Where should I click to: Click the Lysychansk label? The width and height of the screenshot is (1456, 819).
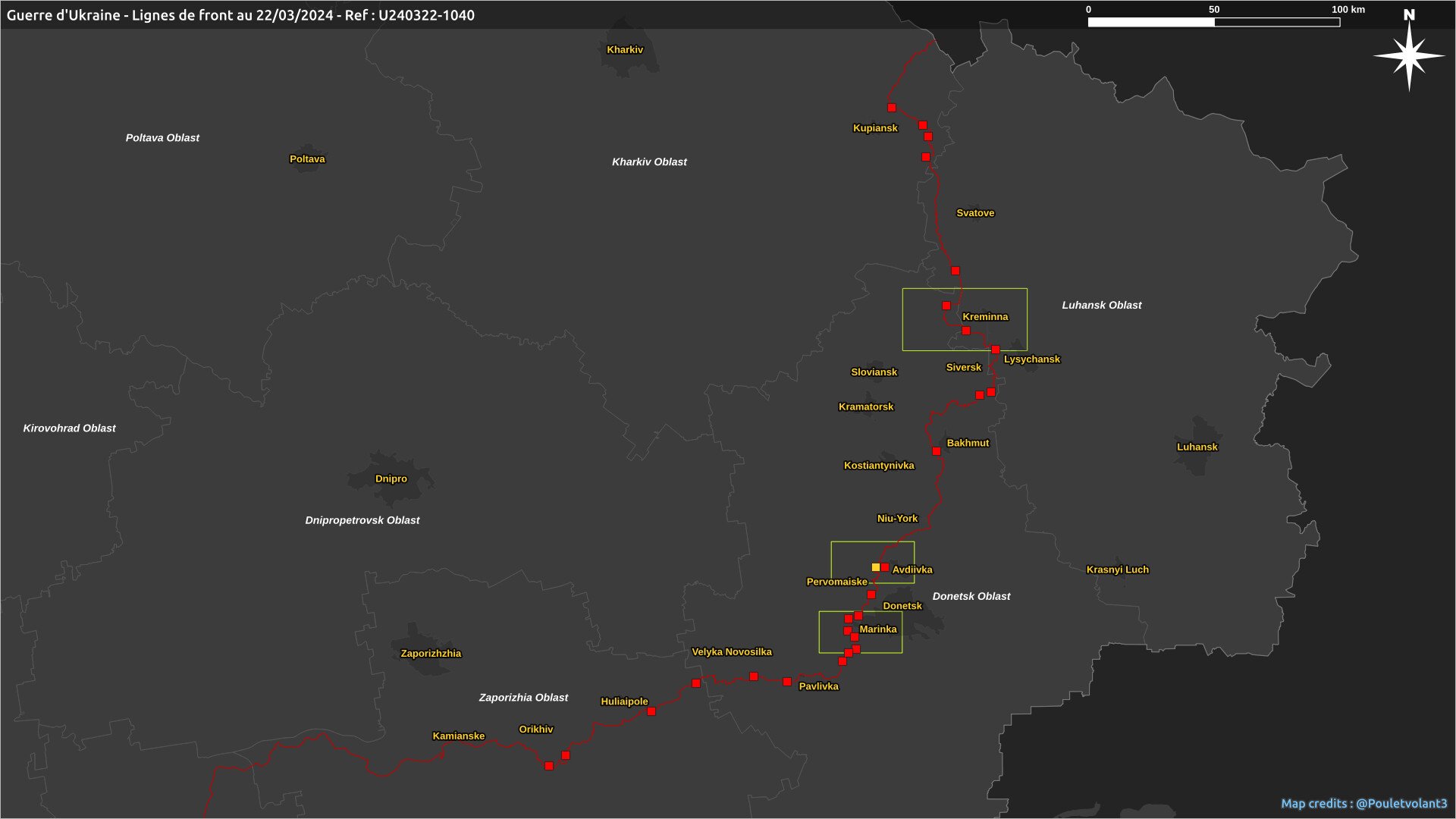pyautogui.click(x=1032, y=359)
